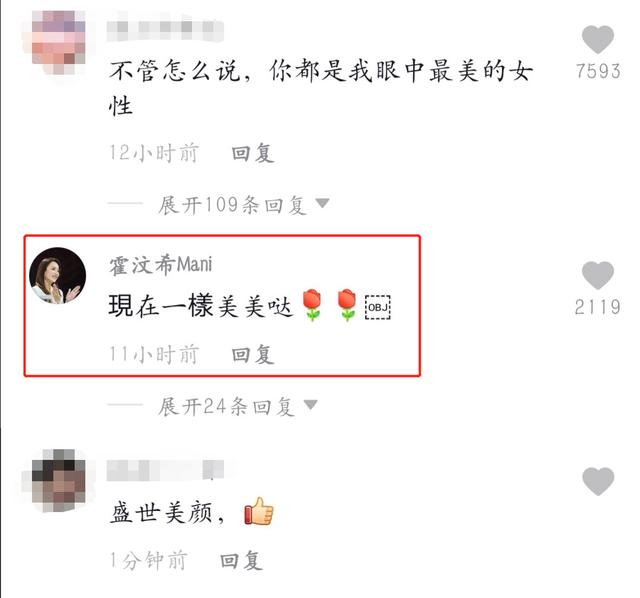Image resolution: width=640 pixels, height=598 pixels.
Task: Open 霍汶希Mani's profile avatar
Action: point(58,275)
